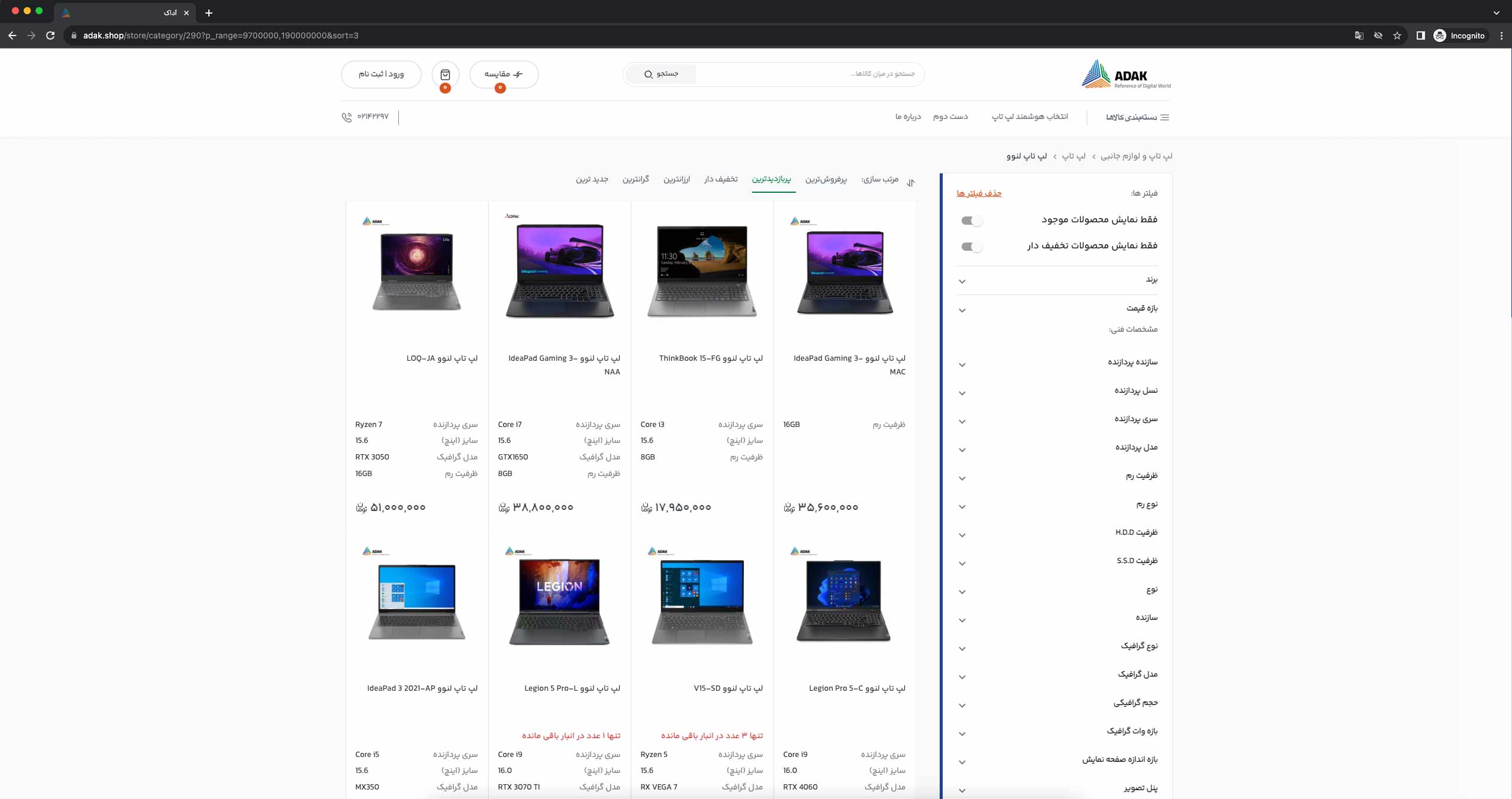Sort by گرانترین (most expensive)

click(x=636, y=179)
